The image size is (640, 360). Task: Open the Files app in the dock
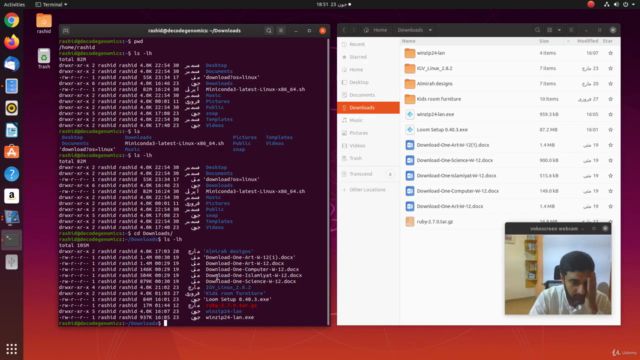coord(11,86)
